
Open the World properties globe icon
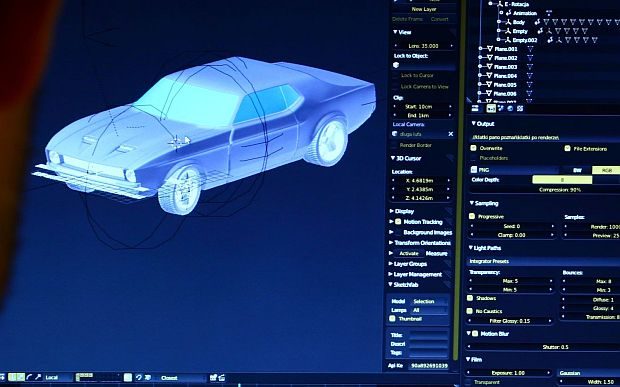pos(510,108)
